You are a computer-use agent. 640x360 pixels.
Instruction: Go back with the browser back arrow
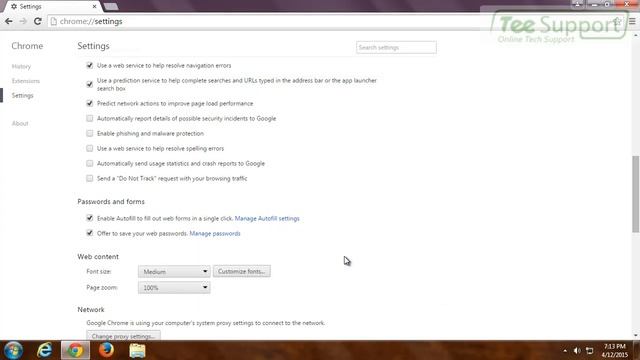tap(9, 21)
